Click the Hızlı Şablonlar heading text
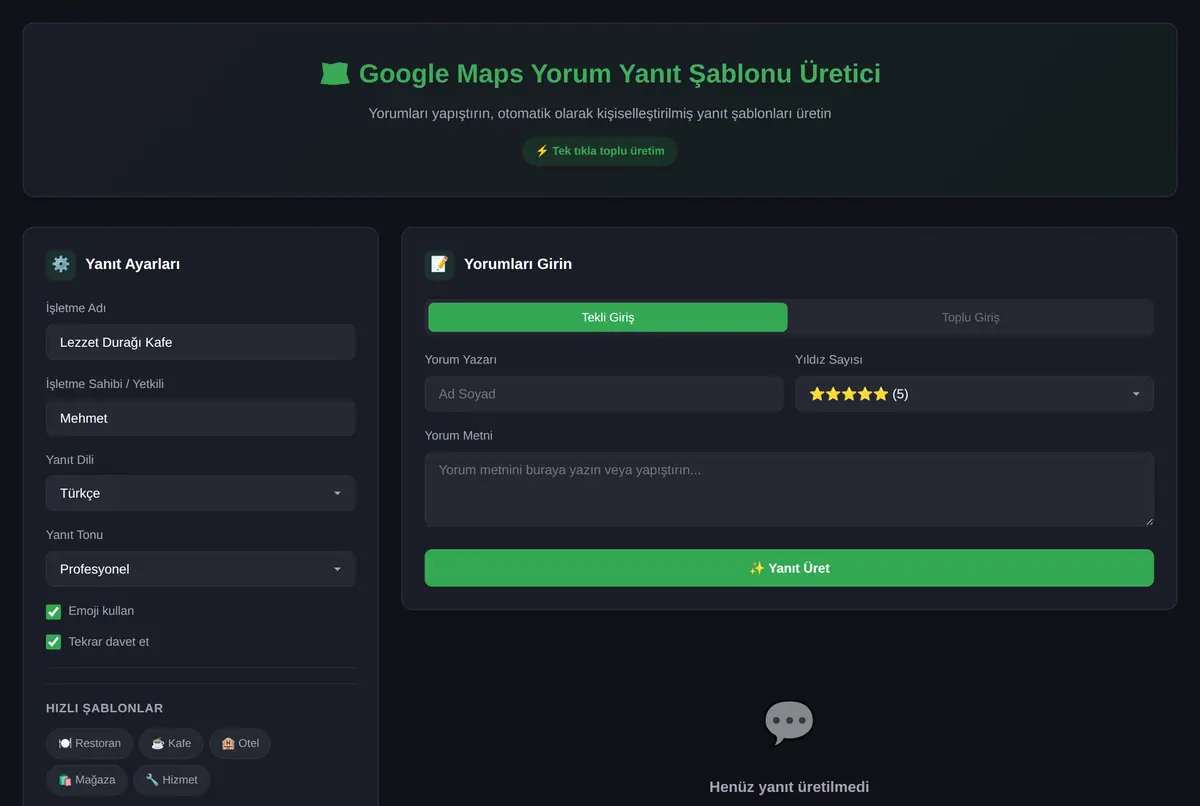1200x806 pixels. (104, 708)
